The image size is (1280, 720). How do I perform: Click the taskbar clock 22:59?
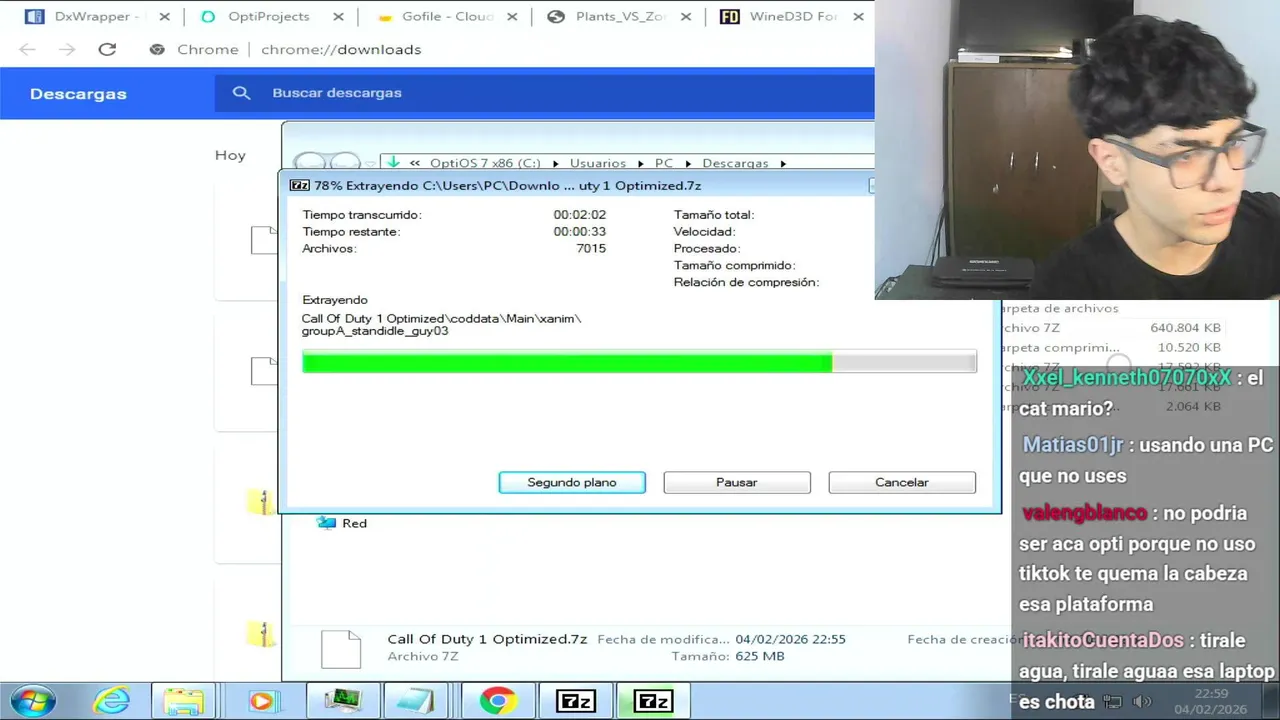point(1210,693)
